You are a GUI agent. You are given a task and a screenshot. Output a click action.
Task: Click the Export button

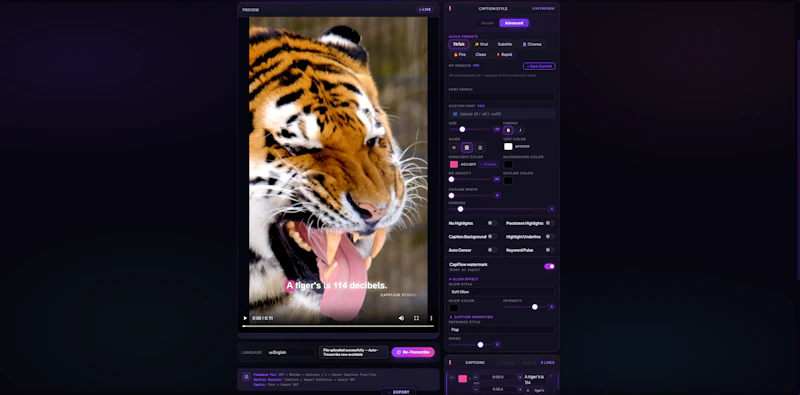pos(398,392)
